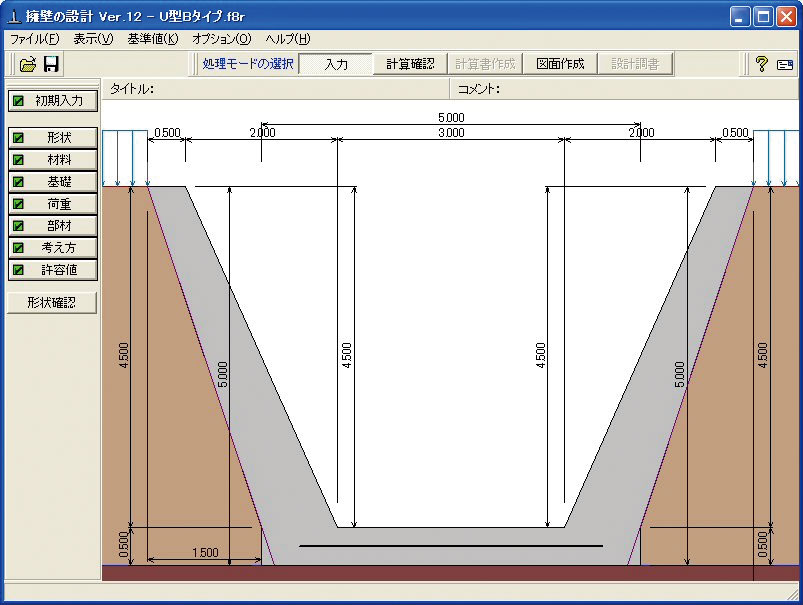Switch processing mode to 図面作成
The height and width of the screenshot is (605, 803).
[x=560, y=64]
